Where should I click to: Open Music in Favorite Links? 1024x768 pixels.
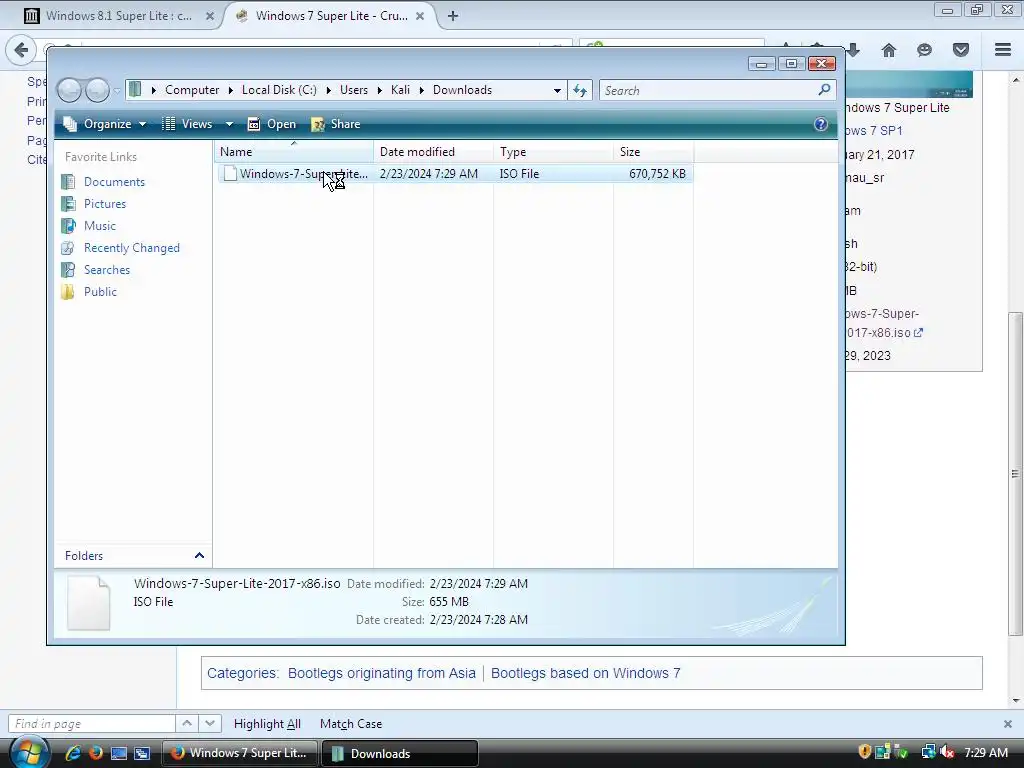(x=99, y=226)
